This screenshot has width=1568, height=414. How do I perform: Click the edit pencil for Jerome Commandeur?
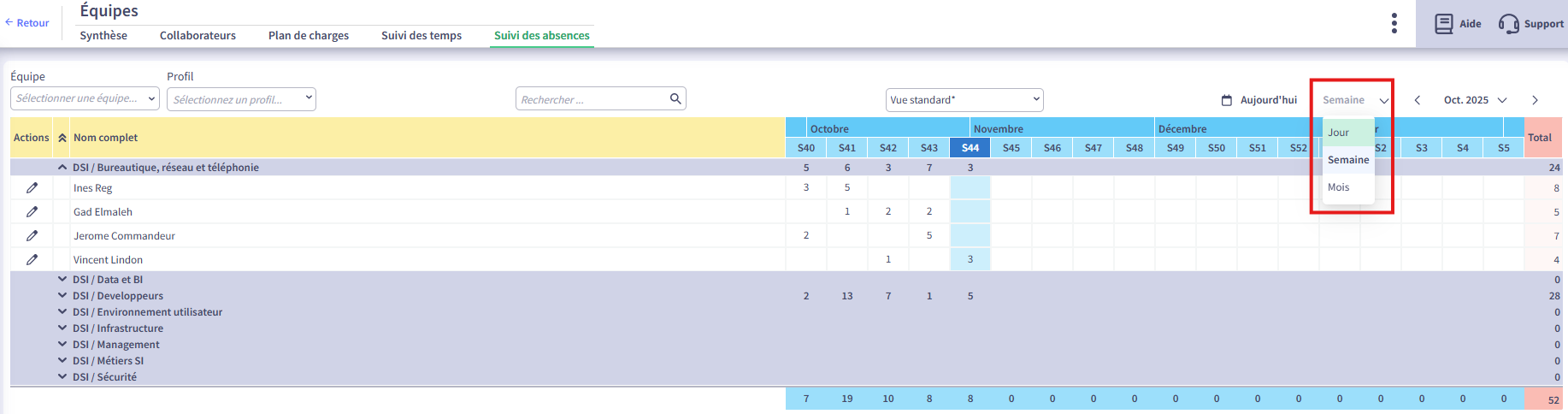pyautogui.click(x=32, y=236)
